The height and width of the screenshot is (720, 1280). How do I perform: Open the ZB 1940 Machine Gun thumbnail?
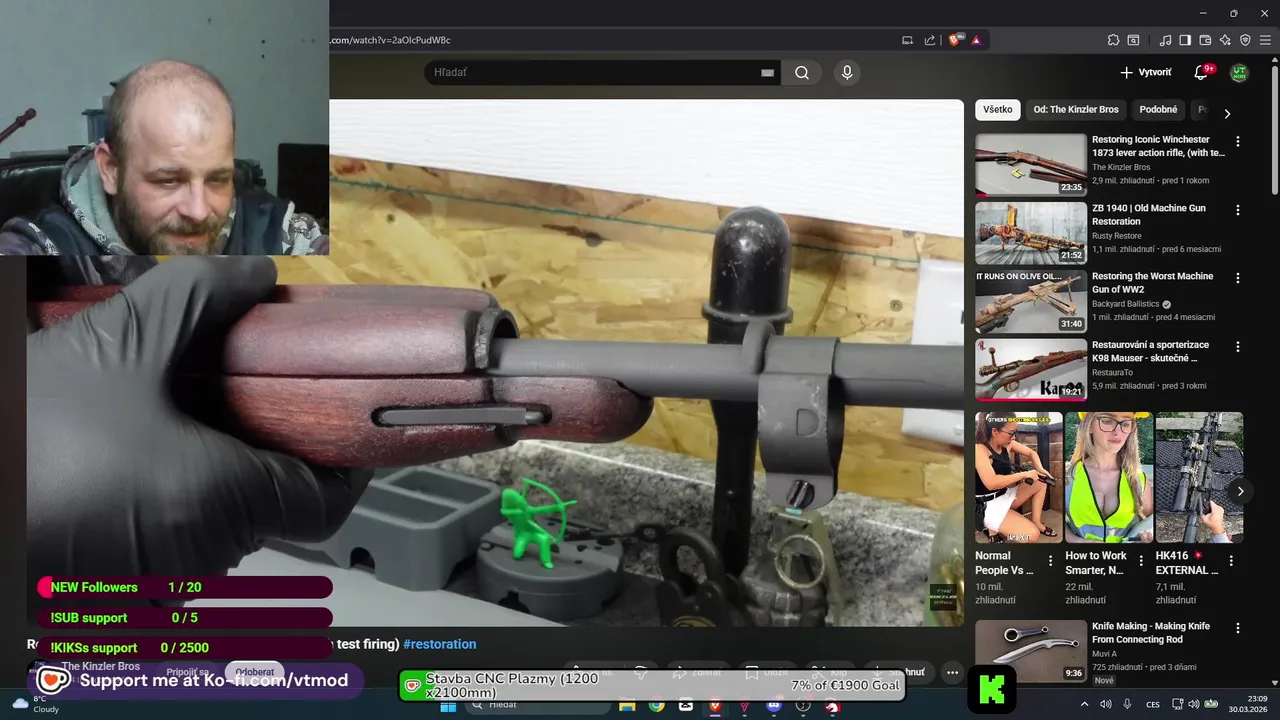pos(1031,233)
